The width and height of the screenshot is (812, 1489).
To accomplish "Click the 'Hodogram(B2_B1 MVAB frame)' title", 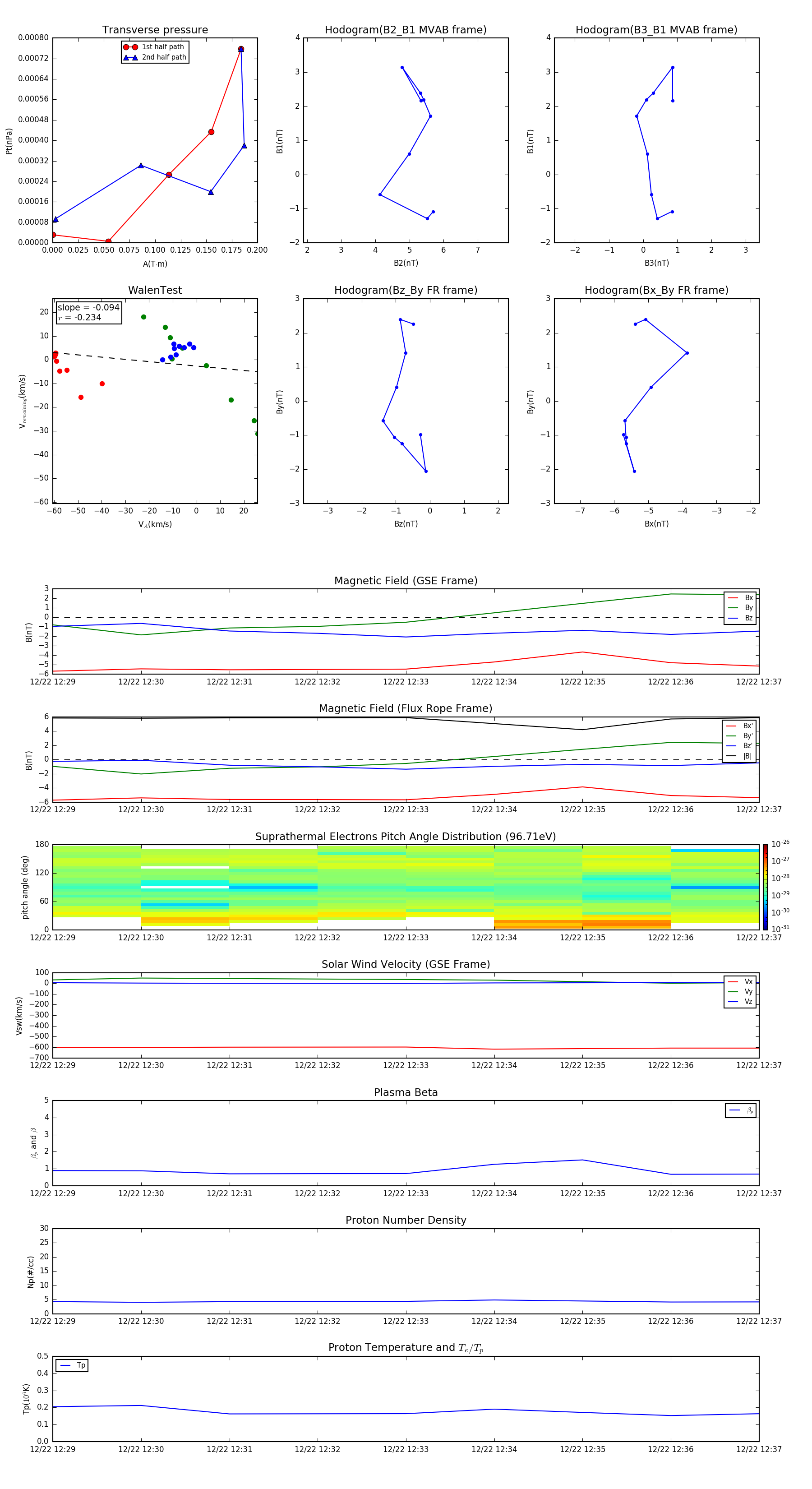I will coord(406,30).
